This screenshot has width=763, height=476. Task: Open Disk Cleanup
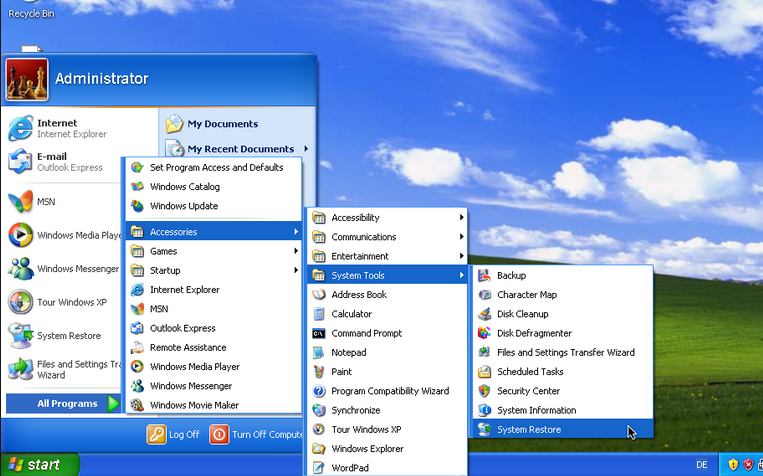(563, 314)
